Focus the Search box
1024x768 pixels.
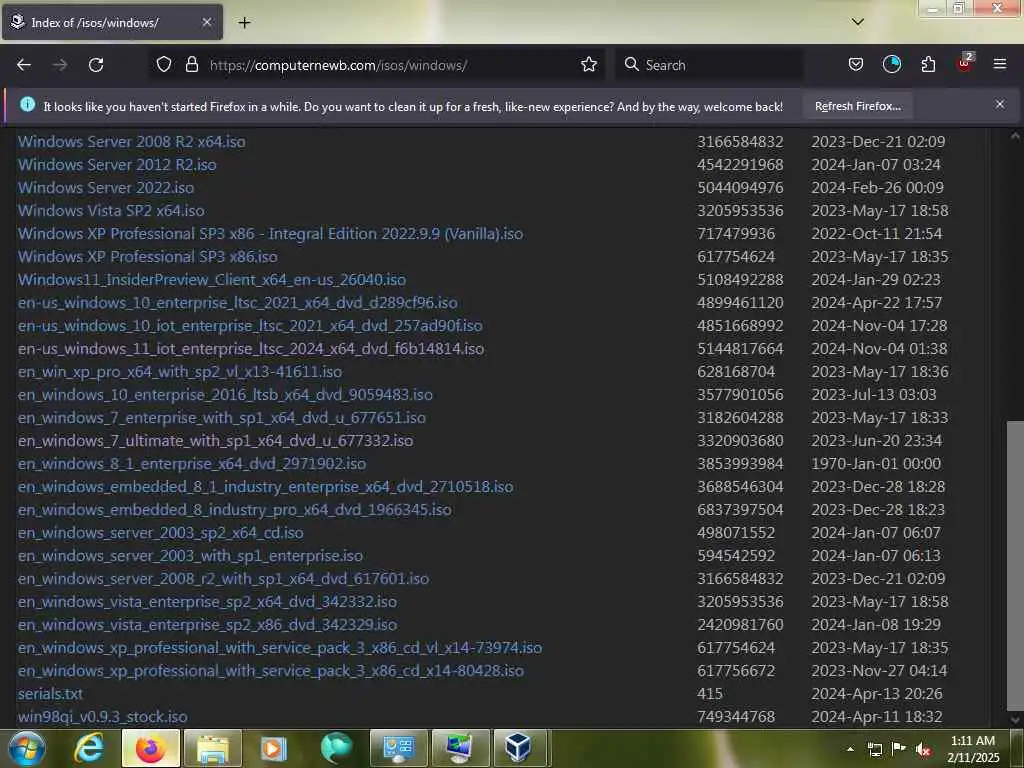coord(710,65)
